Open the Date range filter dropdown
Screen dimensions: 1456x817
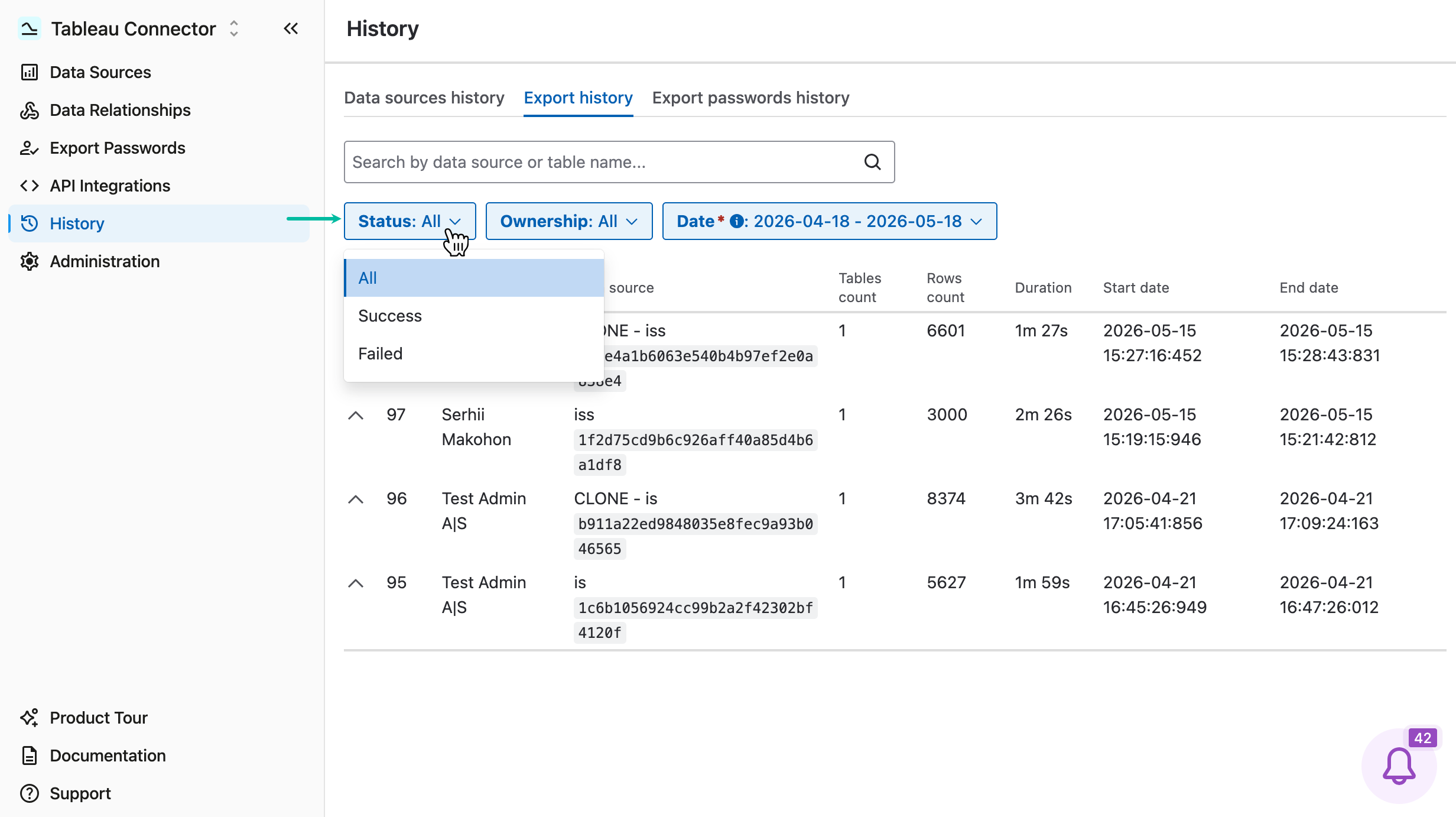tap(830, 221)
